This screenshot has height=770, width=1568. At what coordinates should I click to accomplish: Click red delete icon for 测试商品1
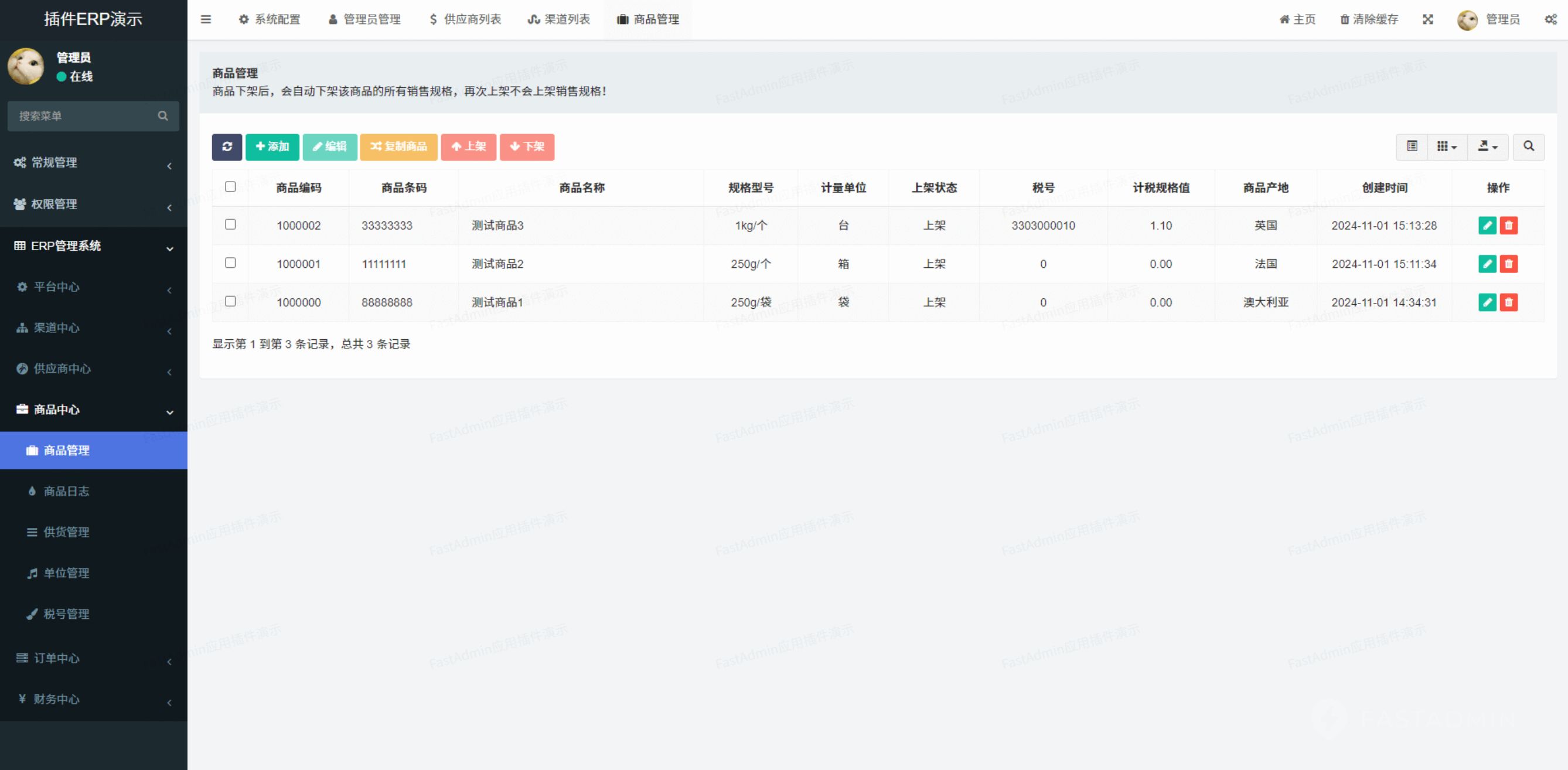point(1508,302)
